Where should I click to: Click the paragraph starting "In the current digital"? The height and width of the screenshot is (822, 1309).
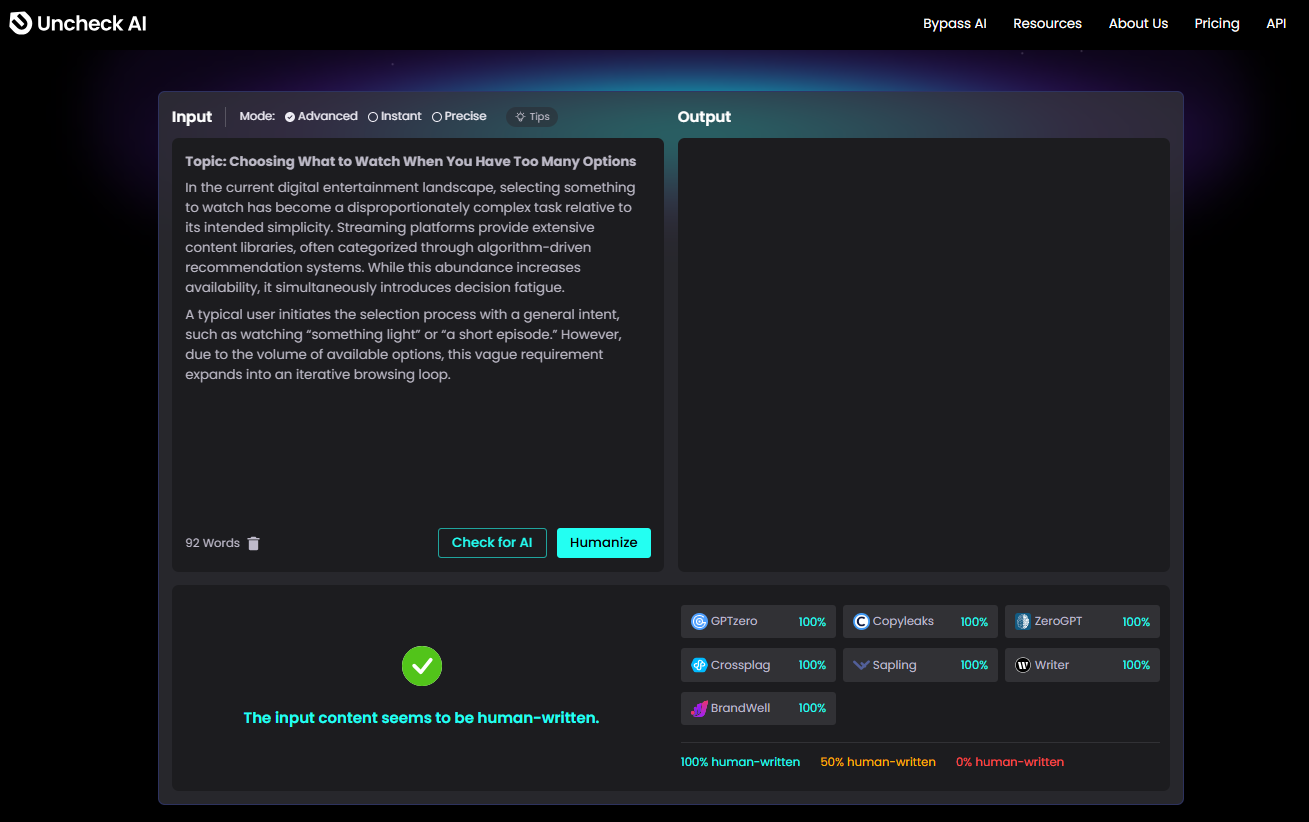tap(411, 238)
